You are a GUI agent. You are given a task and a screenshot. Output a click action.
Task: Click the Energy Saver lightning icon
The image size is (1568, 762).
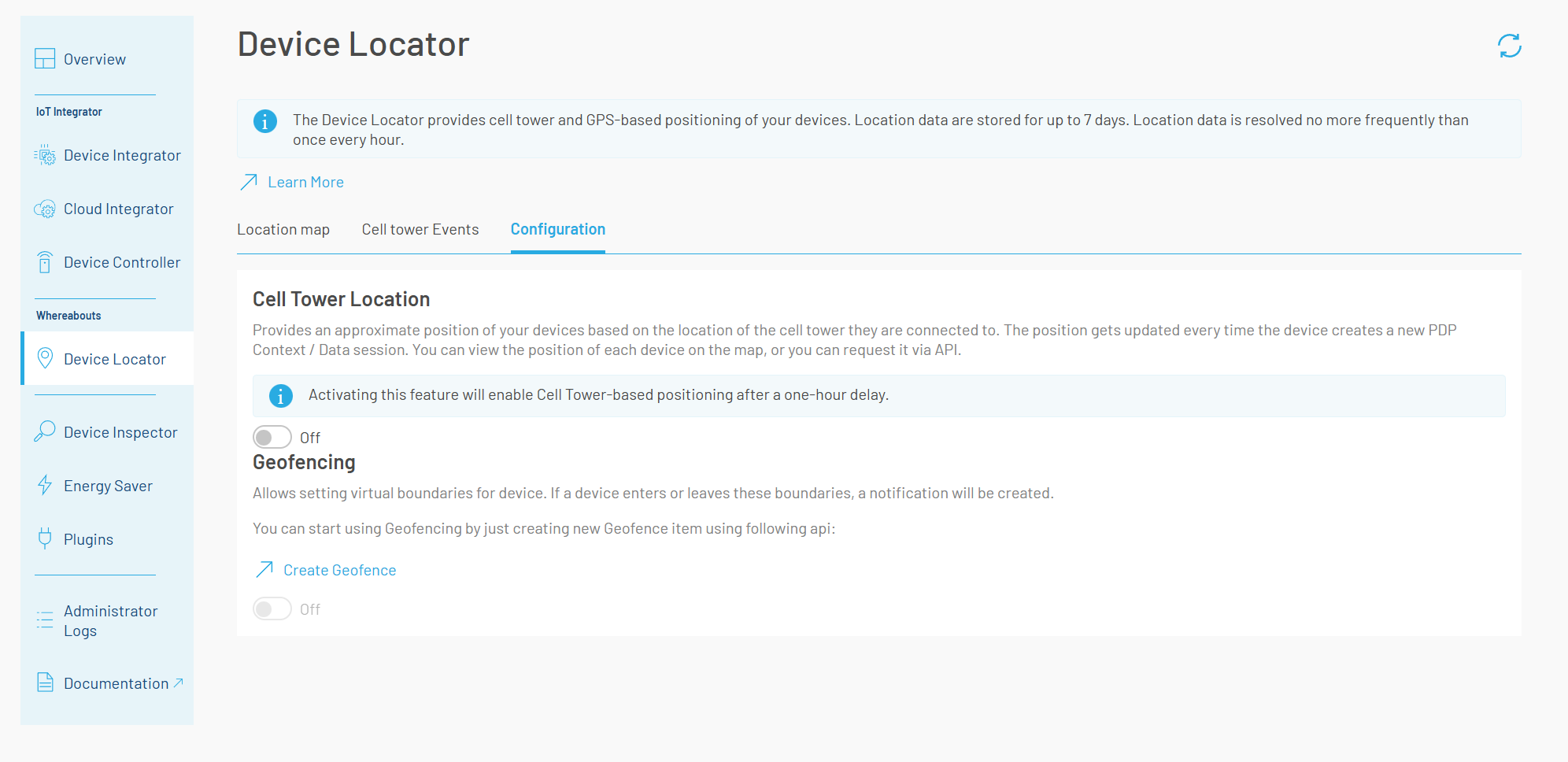pos(45,485)
